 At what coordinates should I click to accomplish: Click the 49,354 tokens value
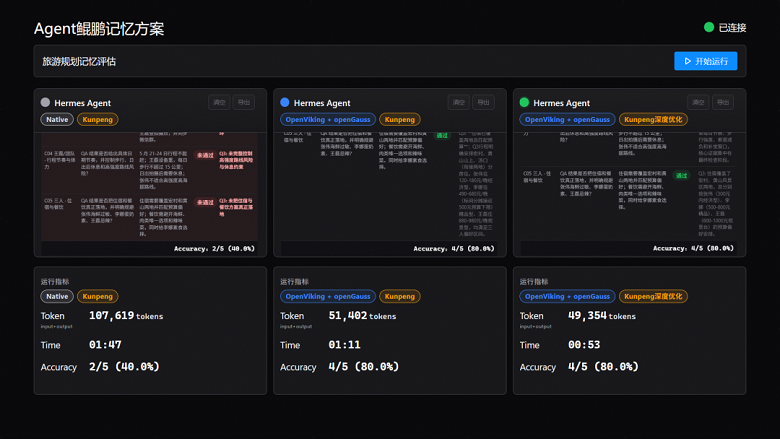602,316
